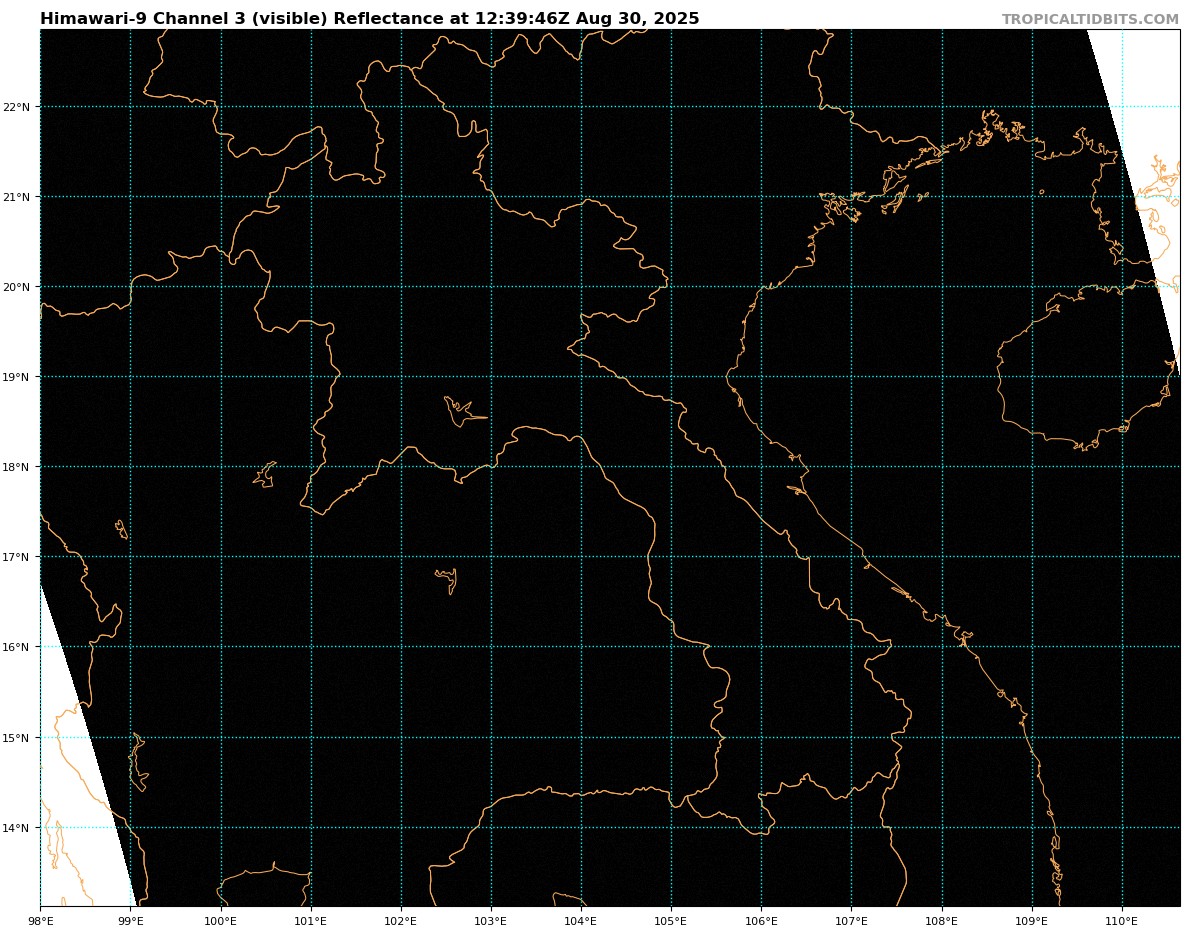Click the 103°E longitude label
The image size is (1200, 929).
coord(491,921)
